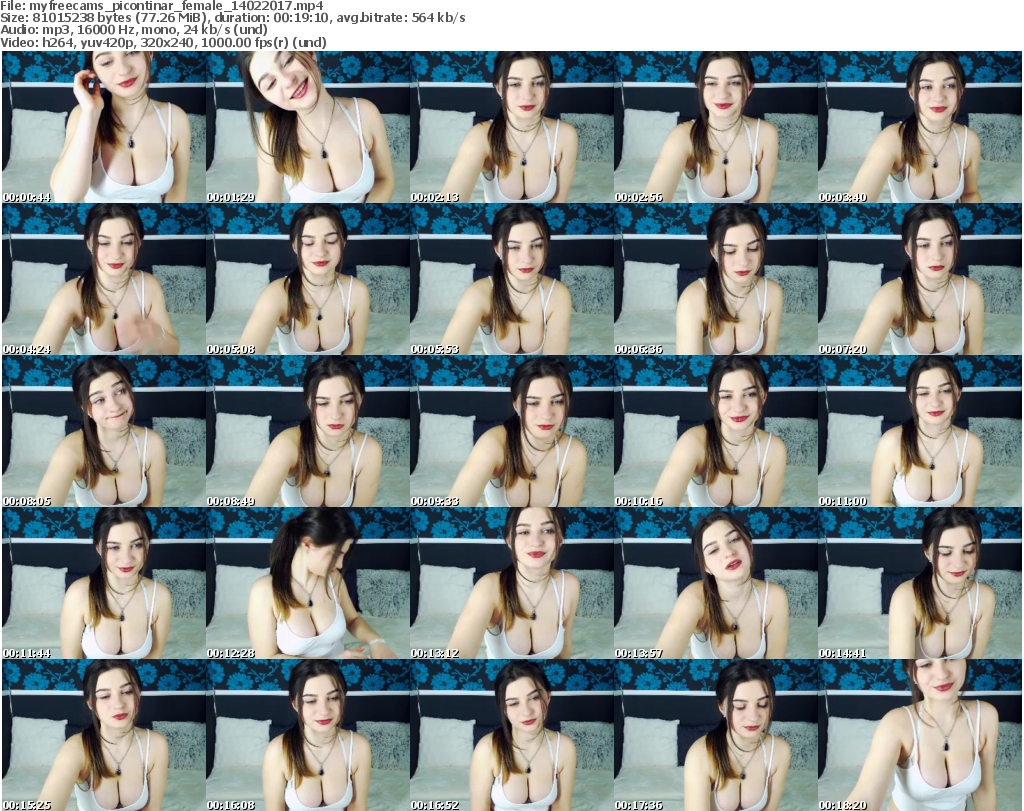Image resolution: width=1024 pixels, height=811 pixels.
Task: Open the frame stamped 00:13:12
Action: tap(512, 583)
